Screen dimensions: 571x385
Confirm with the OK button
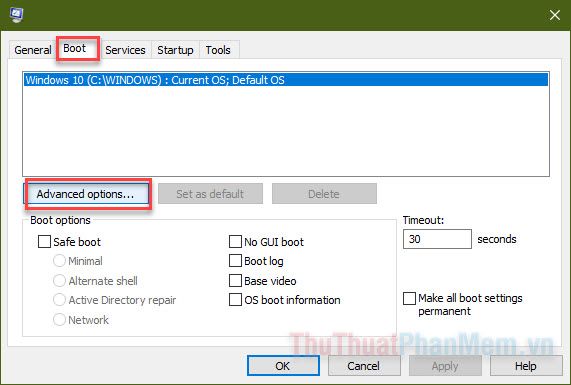point(283,365)
